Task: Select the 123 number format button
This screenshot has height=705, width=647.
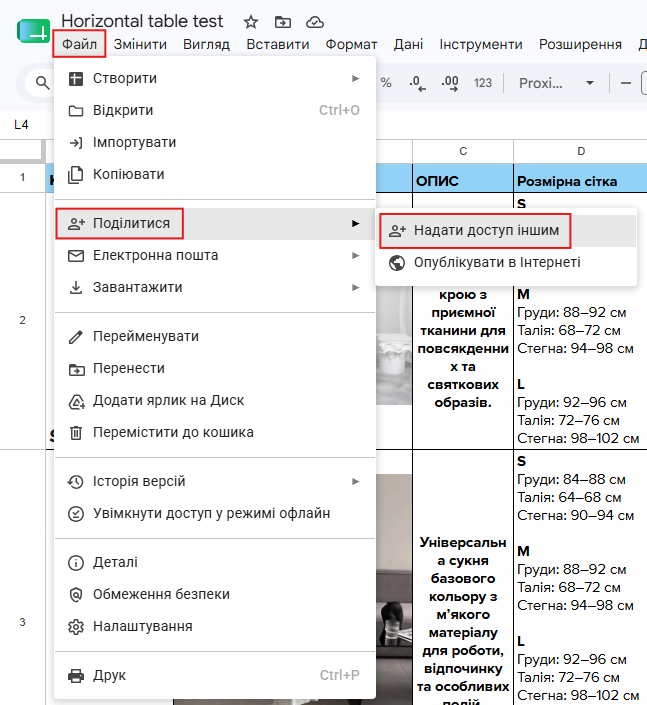Action: tap(483, 83)
